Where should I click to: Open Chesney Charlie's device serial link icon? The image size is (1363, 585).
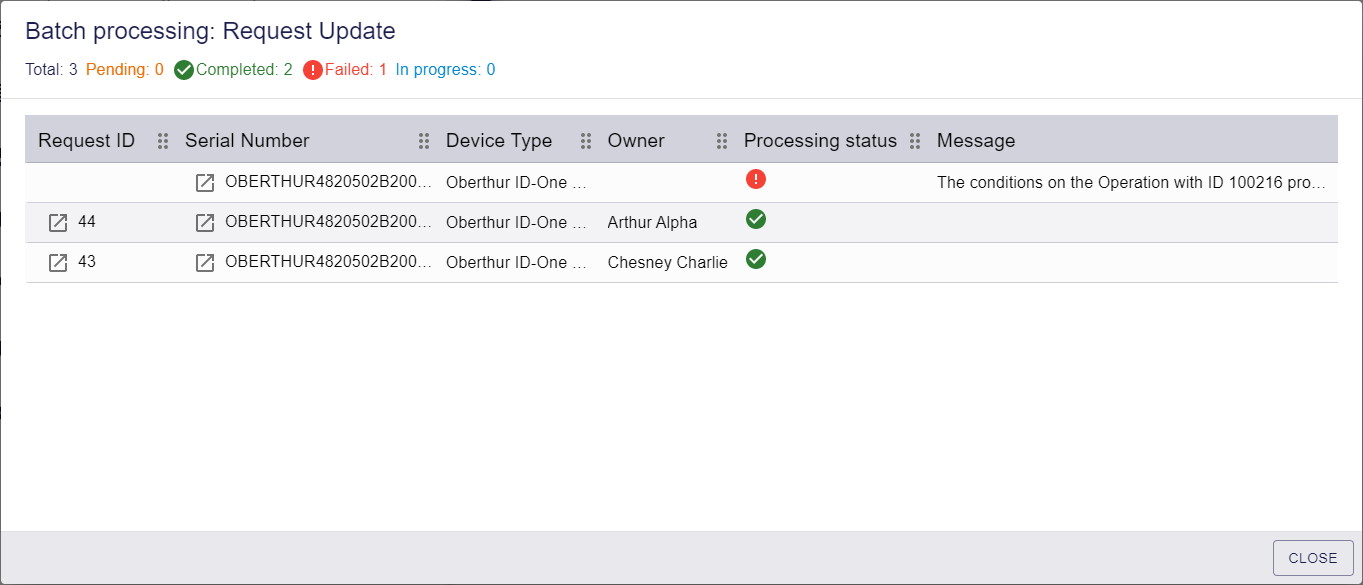205,262
